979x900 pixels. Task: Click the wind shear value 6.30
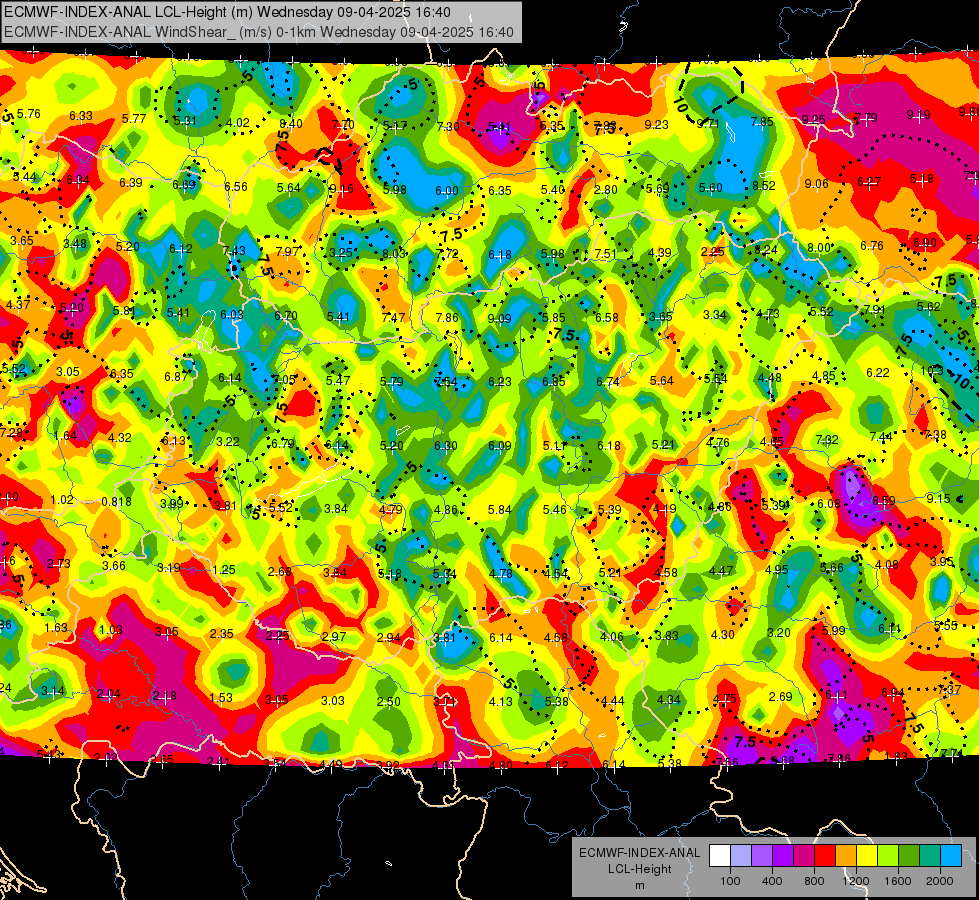pyautogui.click(x=446, y=445)
